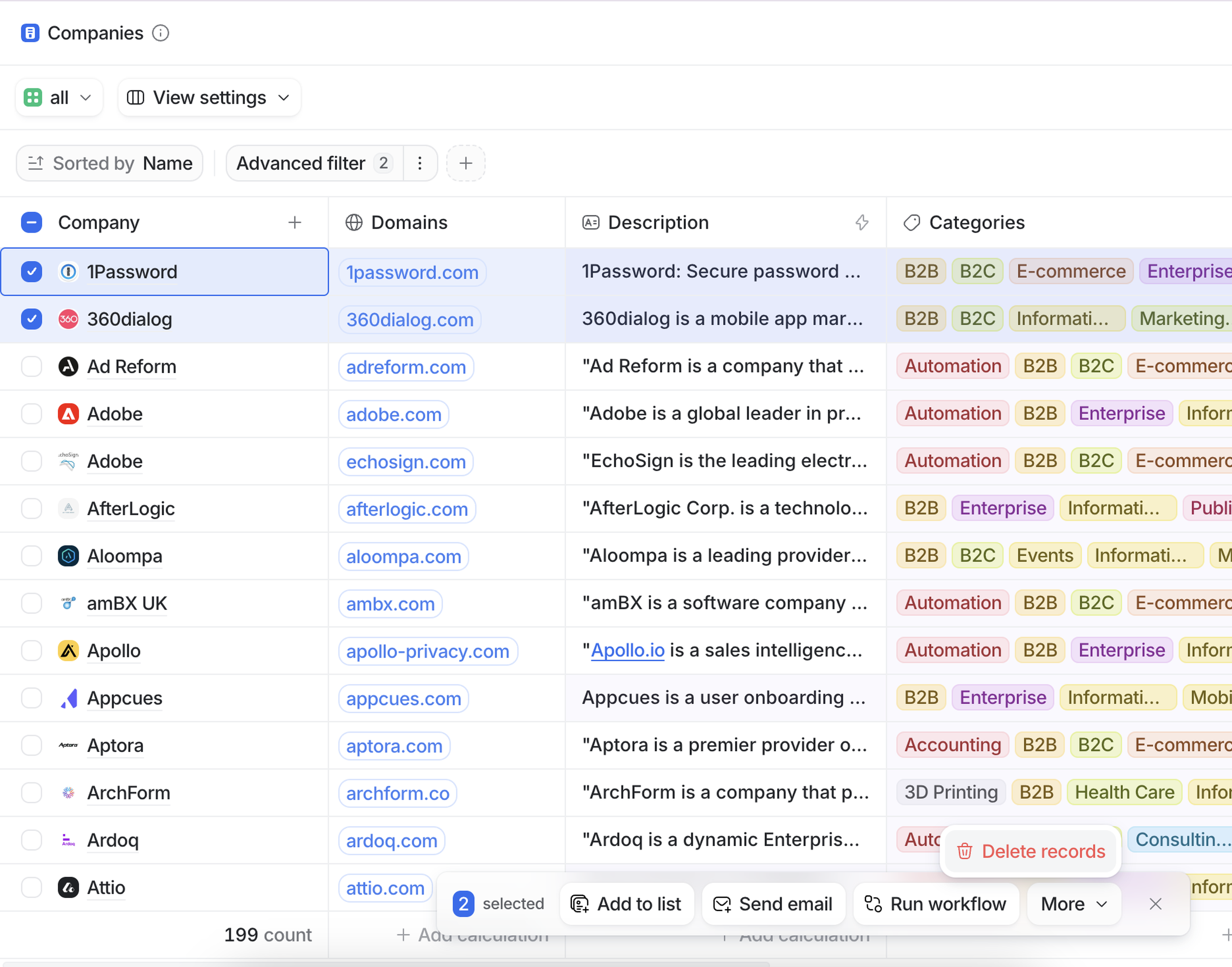Viewport: 1232px width, 967px height.
Task: Expand the View settings dropdown
Action: point(209,98)
